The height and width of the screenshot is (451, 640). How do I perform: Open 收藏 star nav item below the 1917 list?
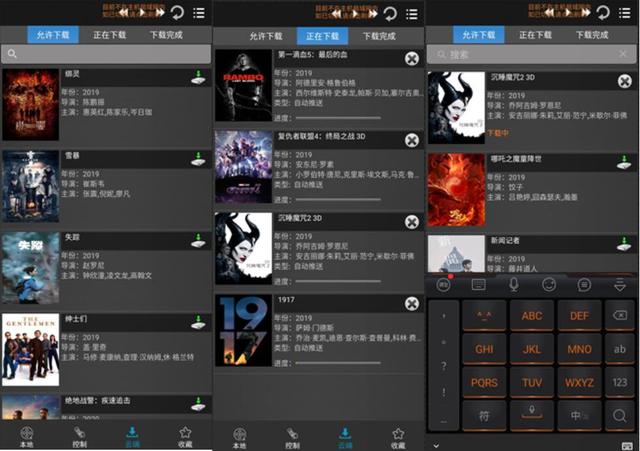click(398, 438)
